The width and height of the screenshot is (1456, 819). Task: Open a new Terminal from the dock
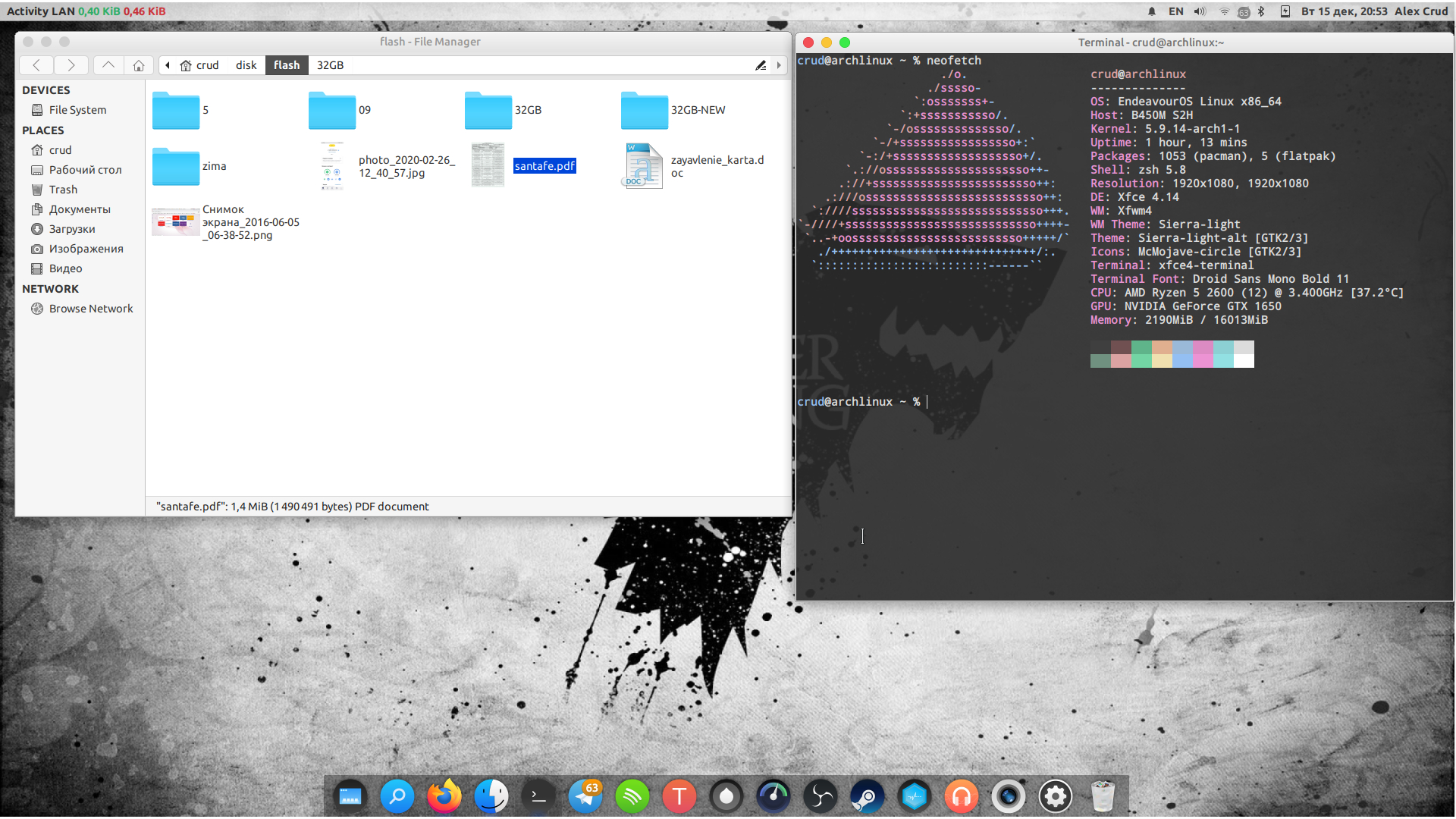click(x=538, y=796)
